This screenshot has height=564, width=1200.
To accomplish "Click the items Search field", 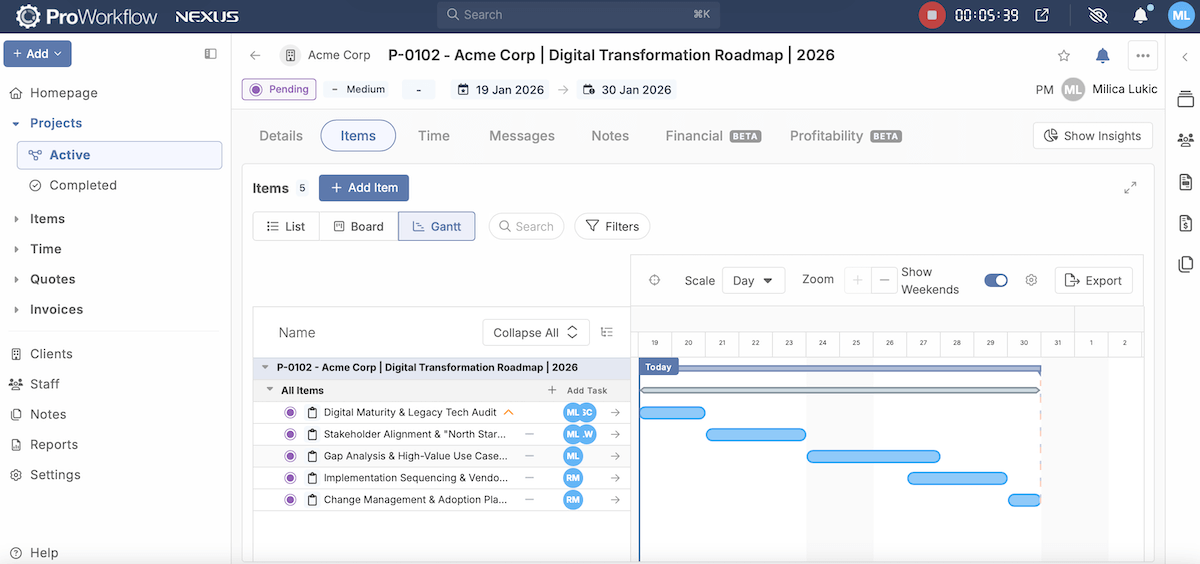I will tap(526, 227).
